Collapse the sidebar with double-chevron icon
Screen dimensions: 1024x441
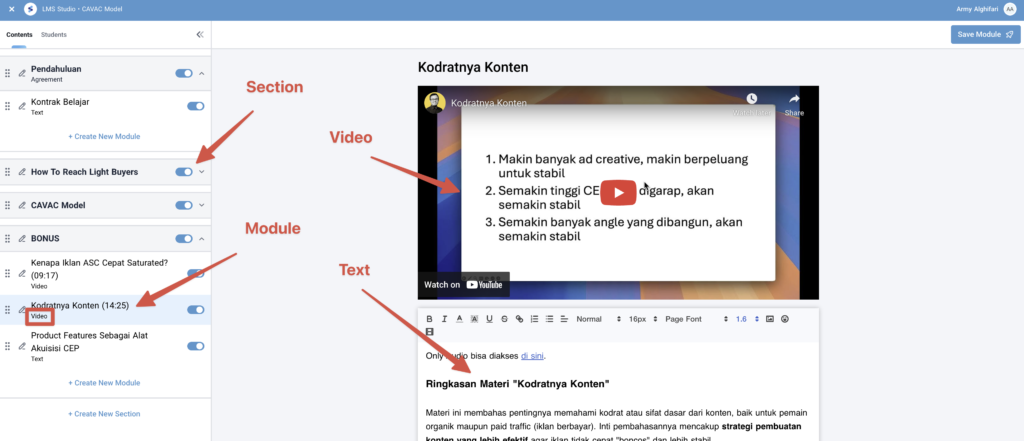[199, 34]
